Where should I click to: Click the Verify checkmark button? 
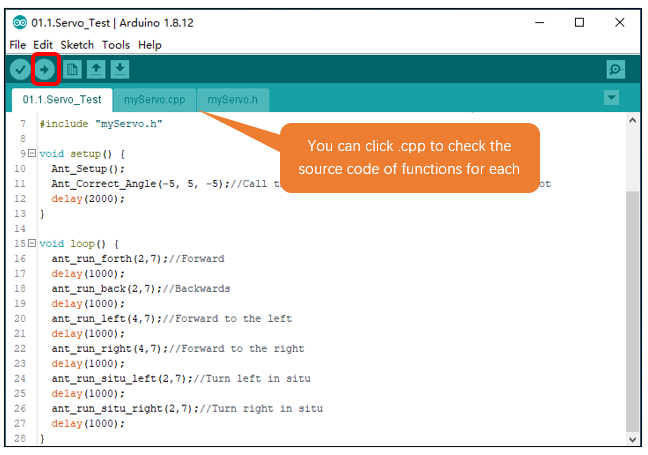(20, 69)
